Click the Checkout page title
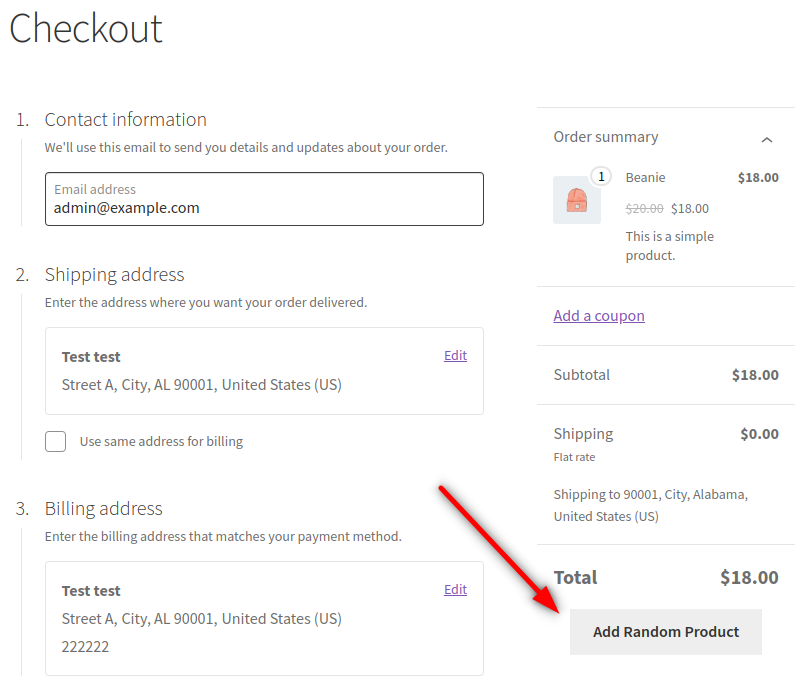 86,28
